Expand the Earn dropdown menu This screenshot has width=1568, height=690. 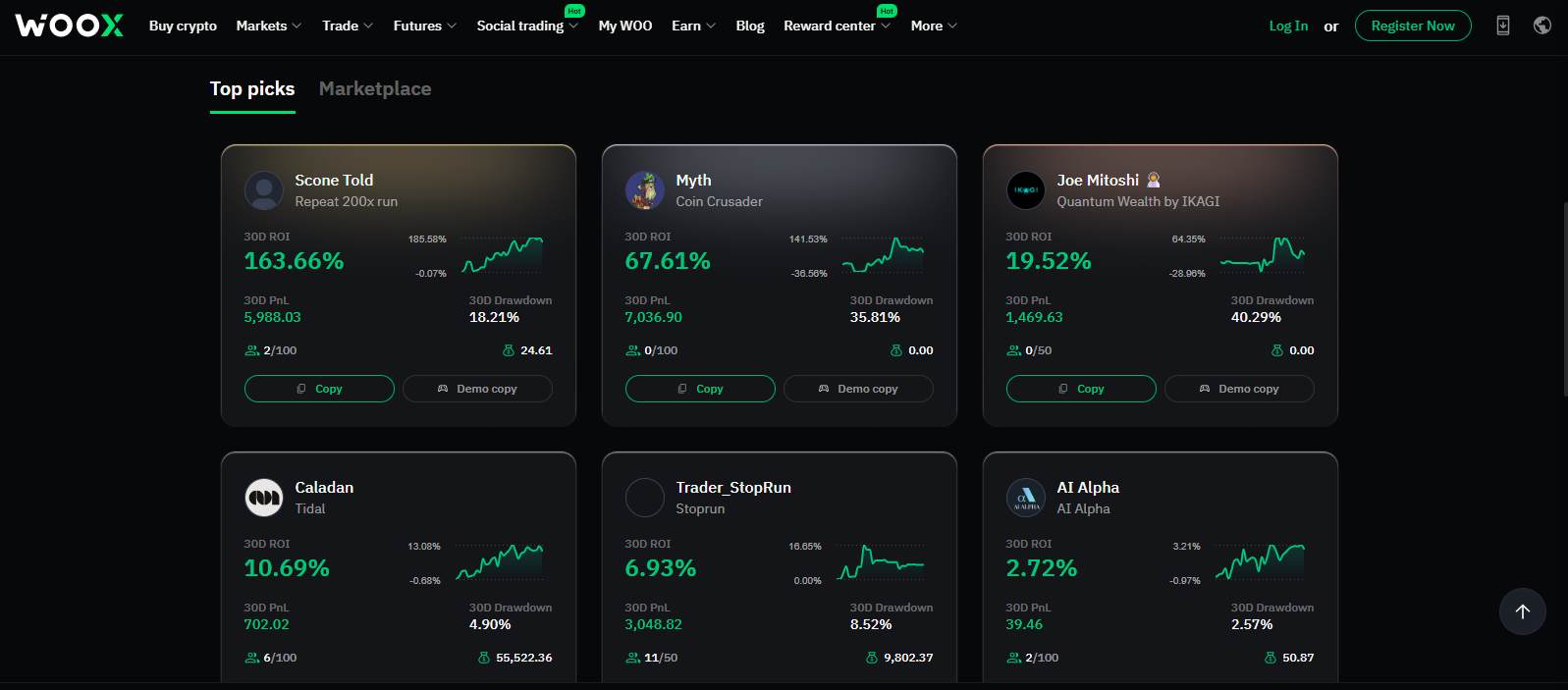[x=693, y=26]
